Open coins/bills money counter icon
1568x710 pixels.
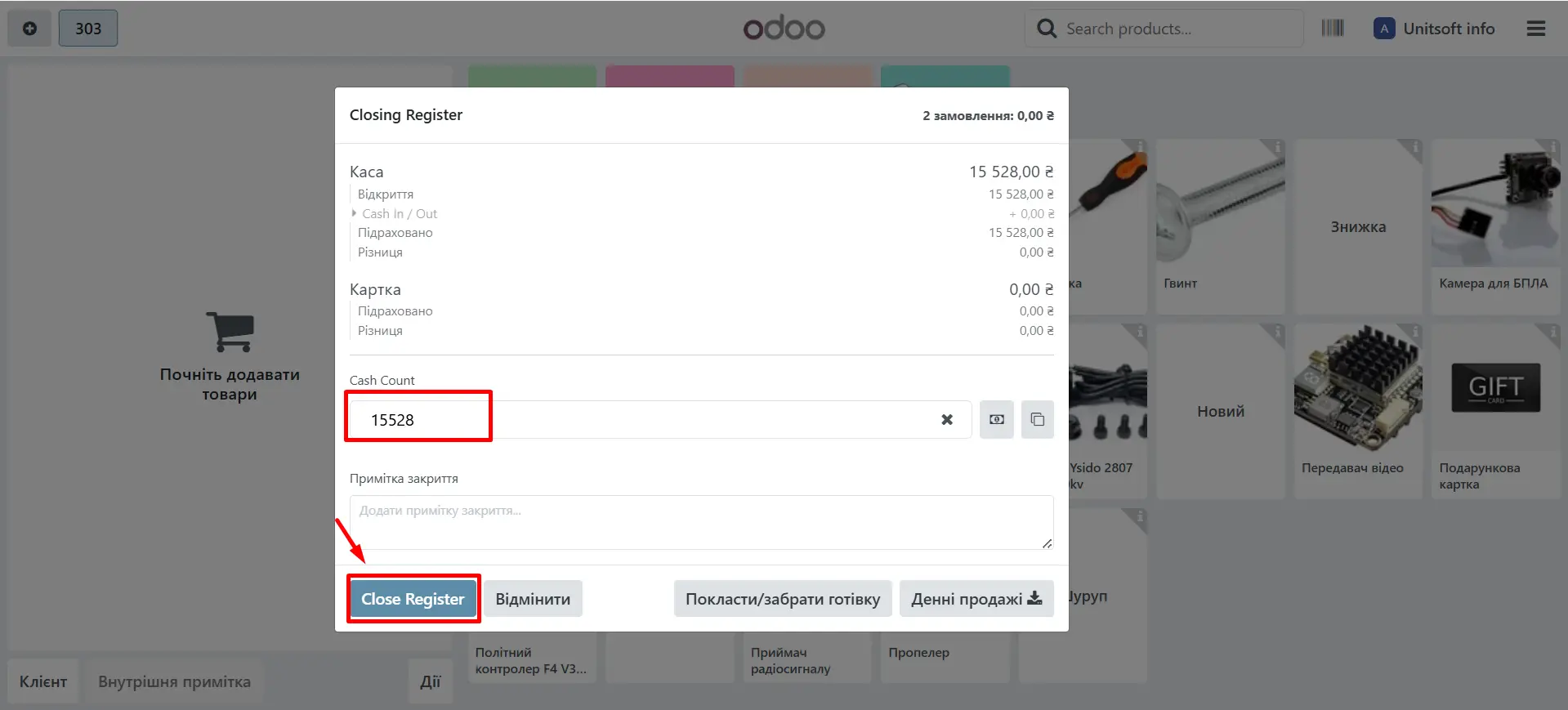[996, 420]
